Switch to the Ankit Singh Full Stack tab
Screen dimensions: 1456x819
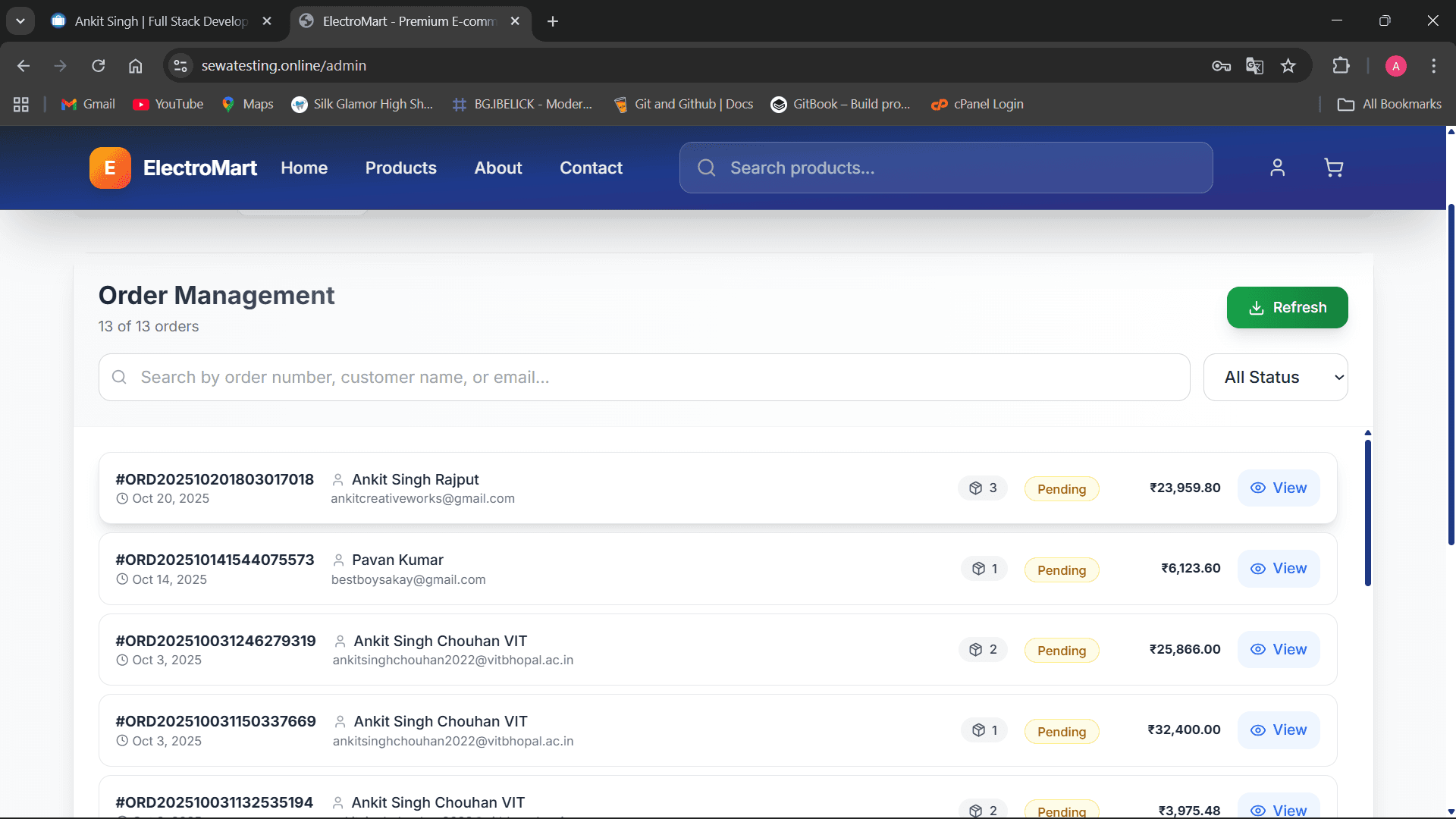[x=161, y=21]
